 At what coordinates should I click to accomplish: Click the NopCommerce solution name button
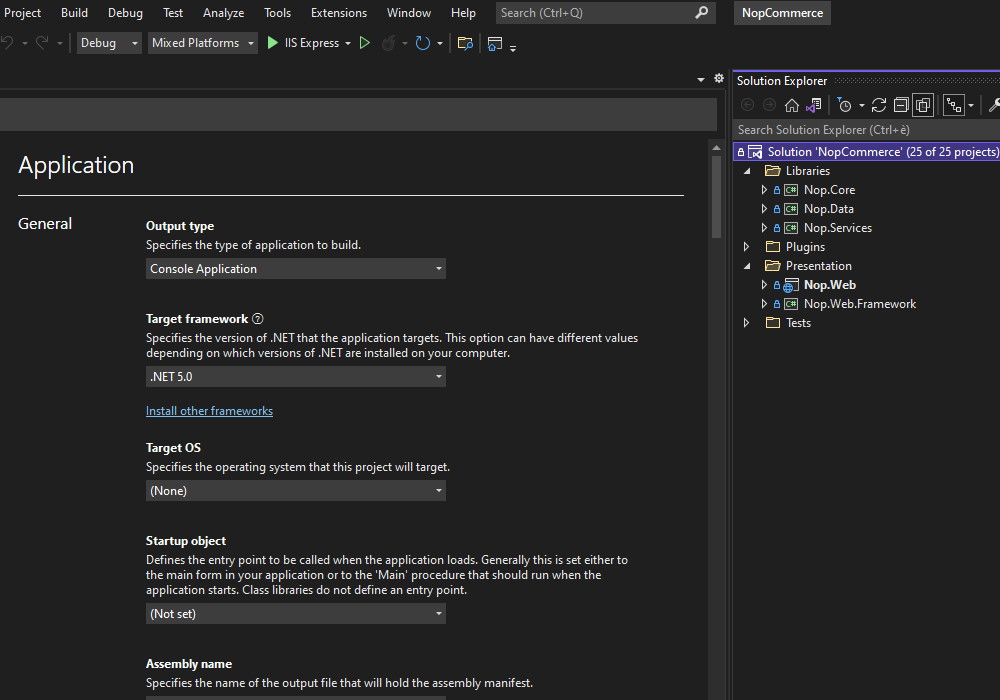tap(782, 13)
